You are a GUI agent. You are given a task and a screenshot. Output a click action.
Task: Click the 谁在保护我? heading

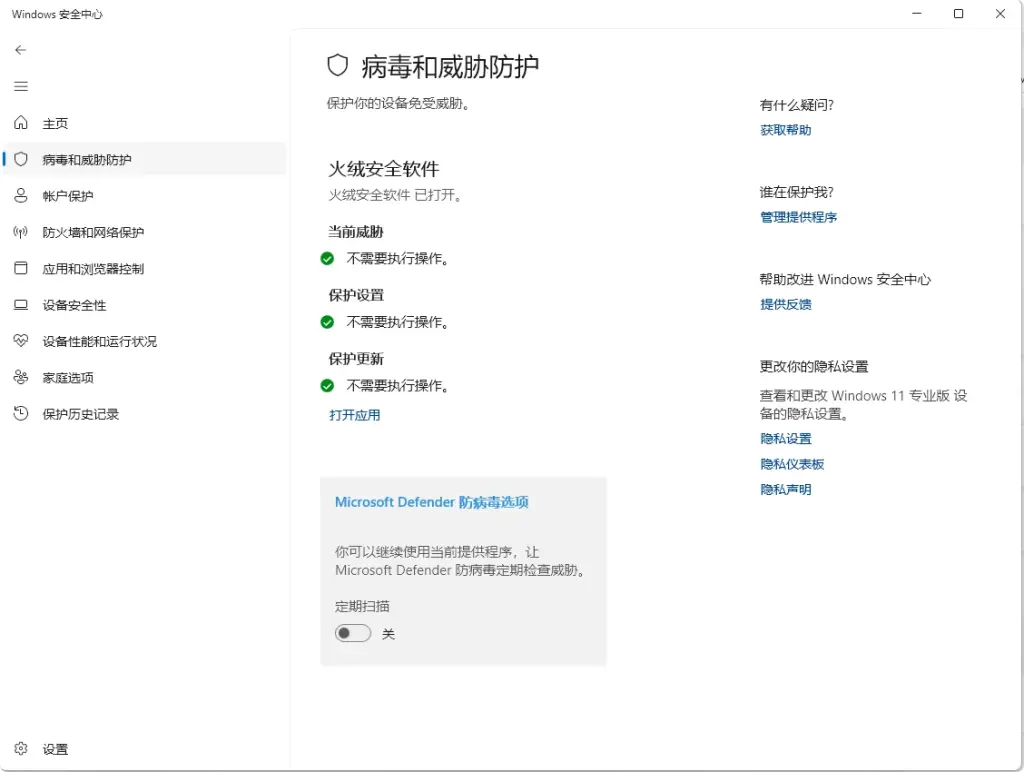pos(797,192)
